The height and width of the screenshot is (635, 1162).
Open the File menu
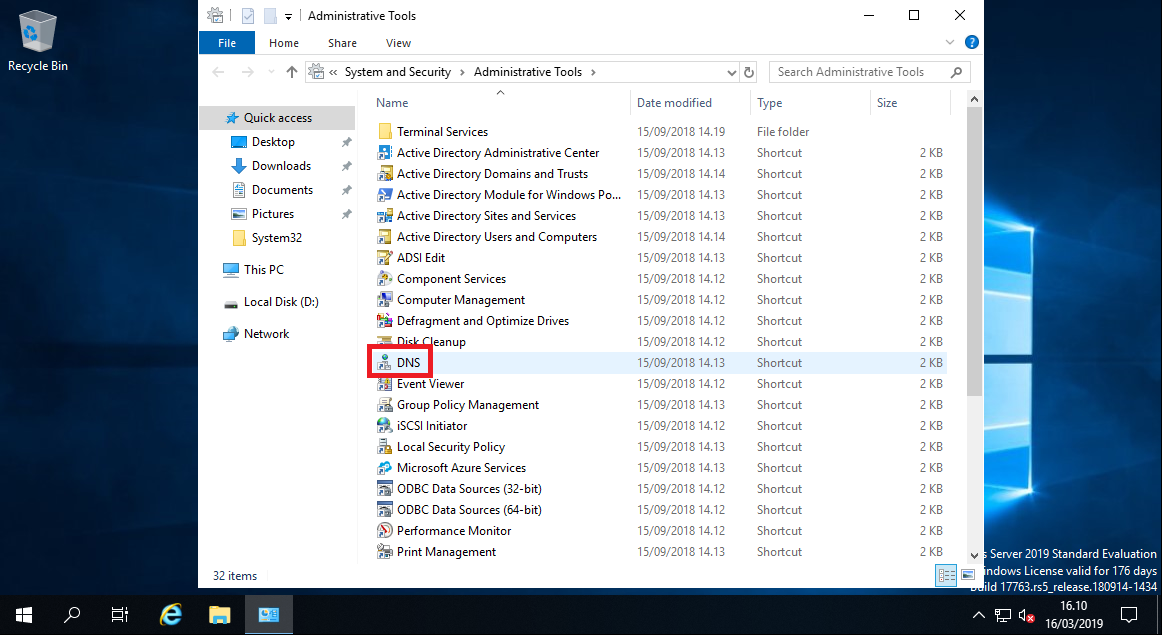point(226,43)
